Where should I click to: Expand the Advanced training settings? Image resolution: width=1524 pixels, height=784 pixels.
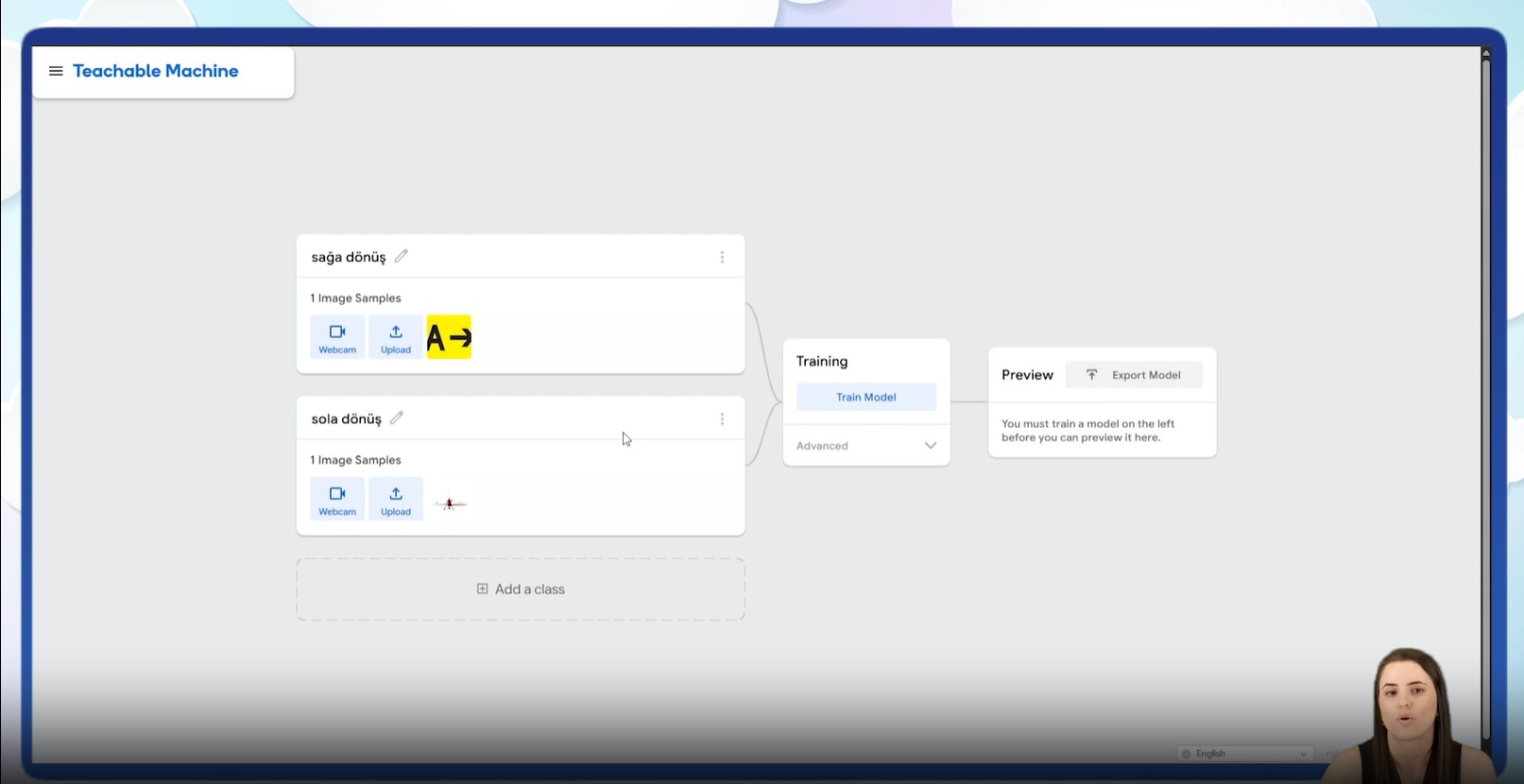point(823,446)
